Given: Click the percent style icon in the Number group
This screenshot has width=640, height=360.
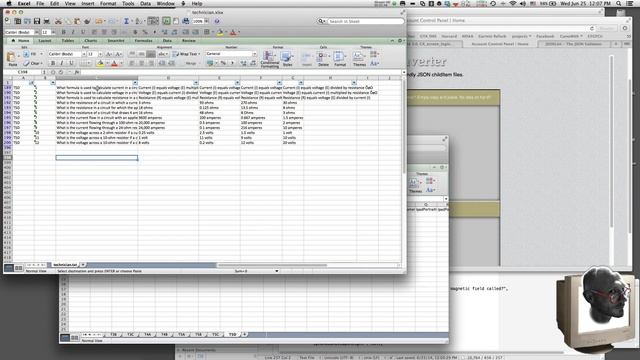Looking at the screenshot, I should point(223,63).
